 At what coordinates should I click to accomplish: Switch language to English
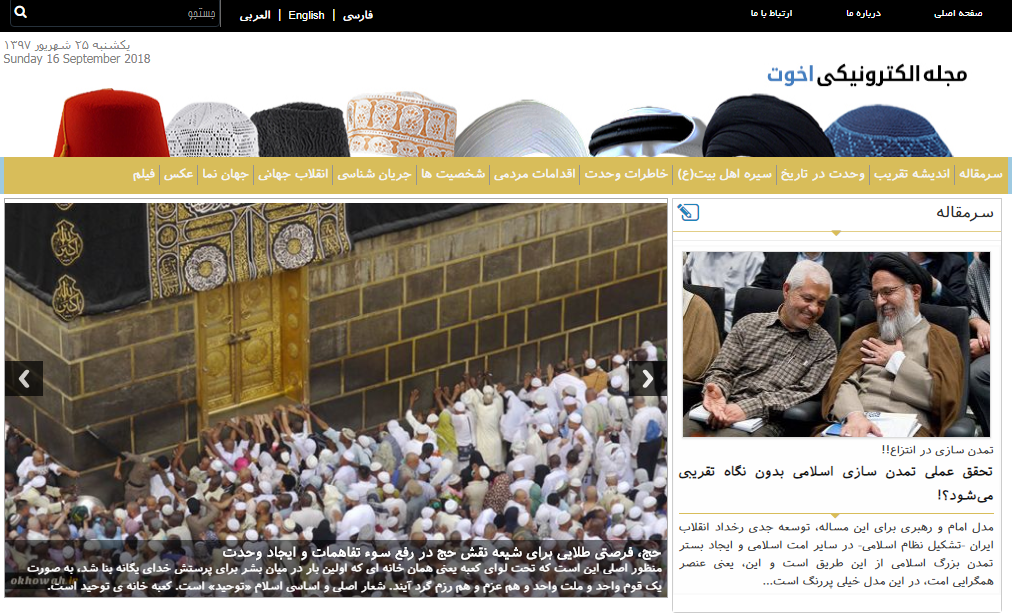tap(306, 15)
